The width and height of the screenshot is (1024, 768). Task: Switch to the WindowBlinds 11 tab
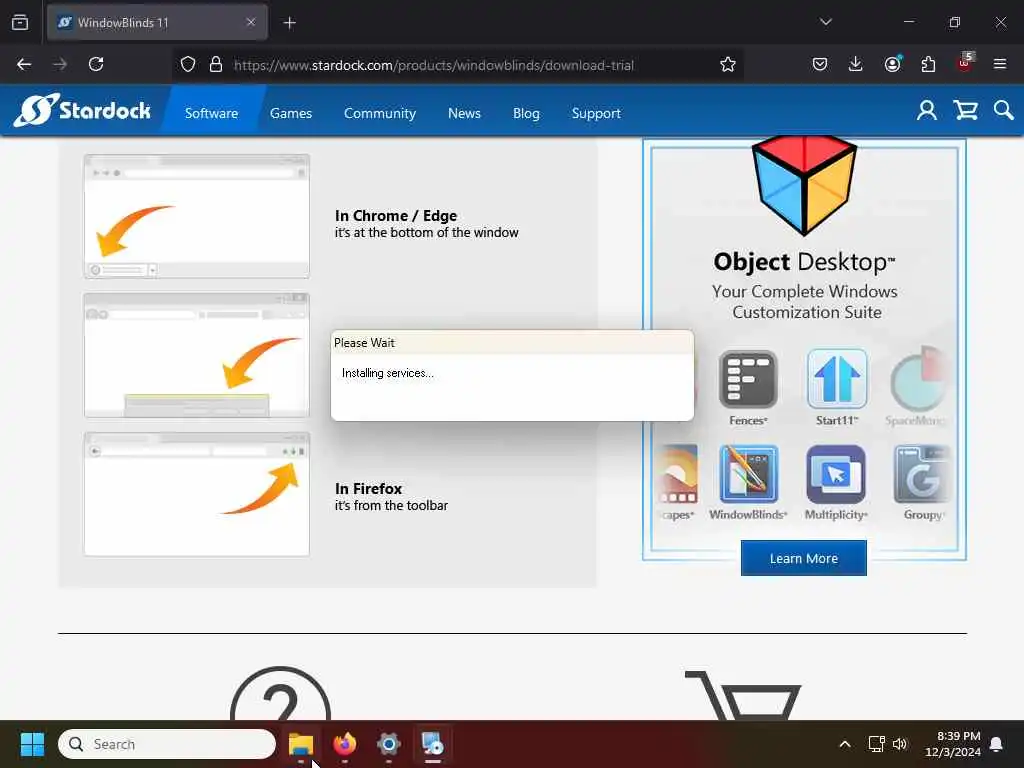[157, 23]
